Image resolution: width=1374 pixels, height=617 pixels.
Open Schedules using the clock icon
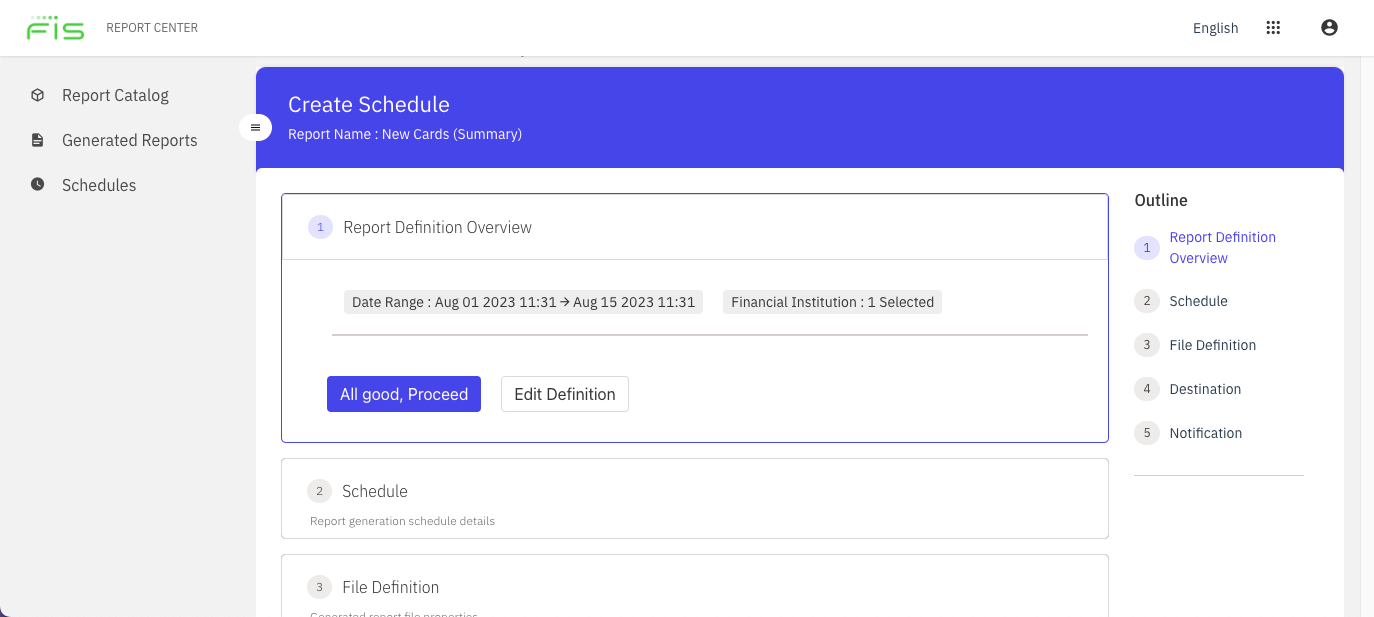pyautogui.click(x=37, y=184)
